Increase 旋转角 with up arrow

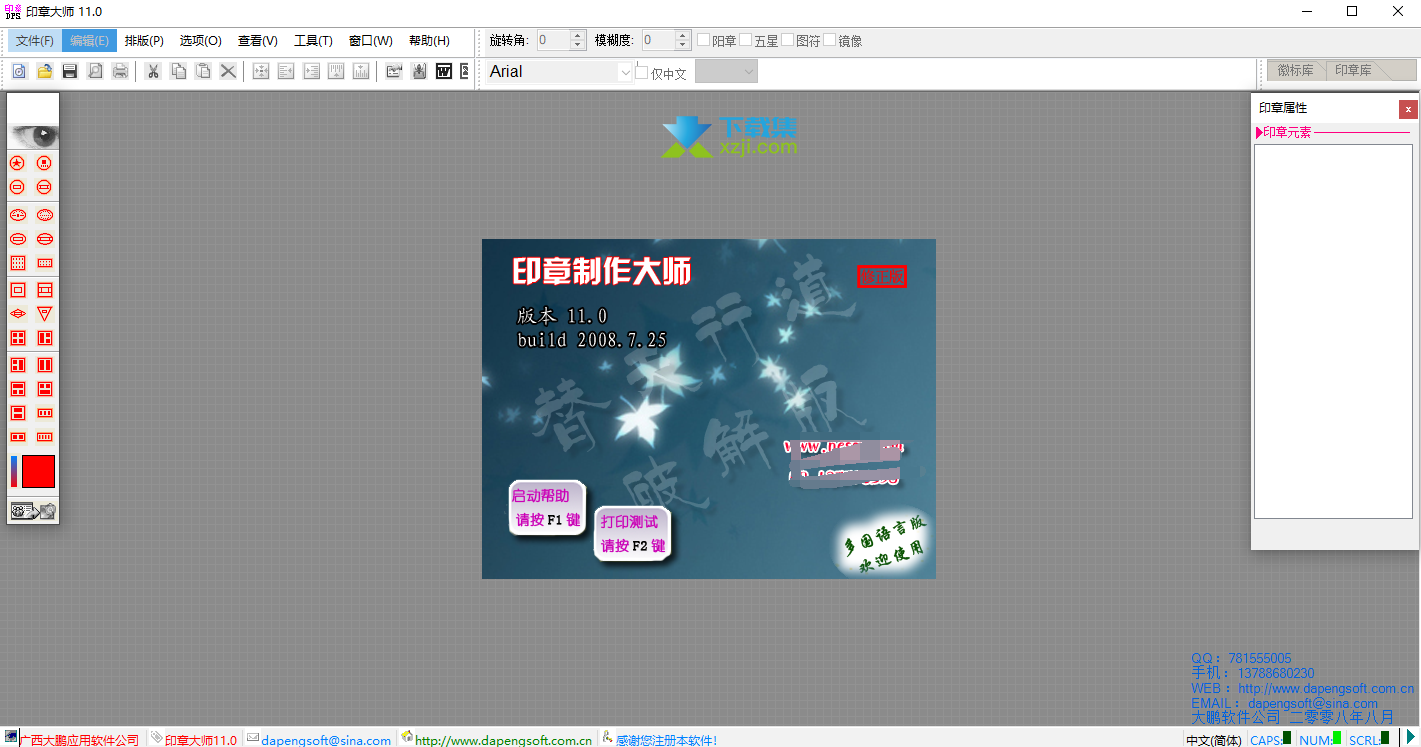pos(577,35)
